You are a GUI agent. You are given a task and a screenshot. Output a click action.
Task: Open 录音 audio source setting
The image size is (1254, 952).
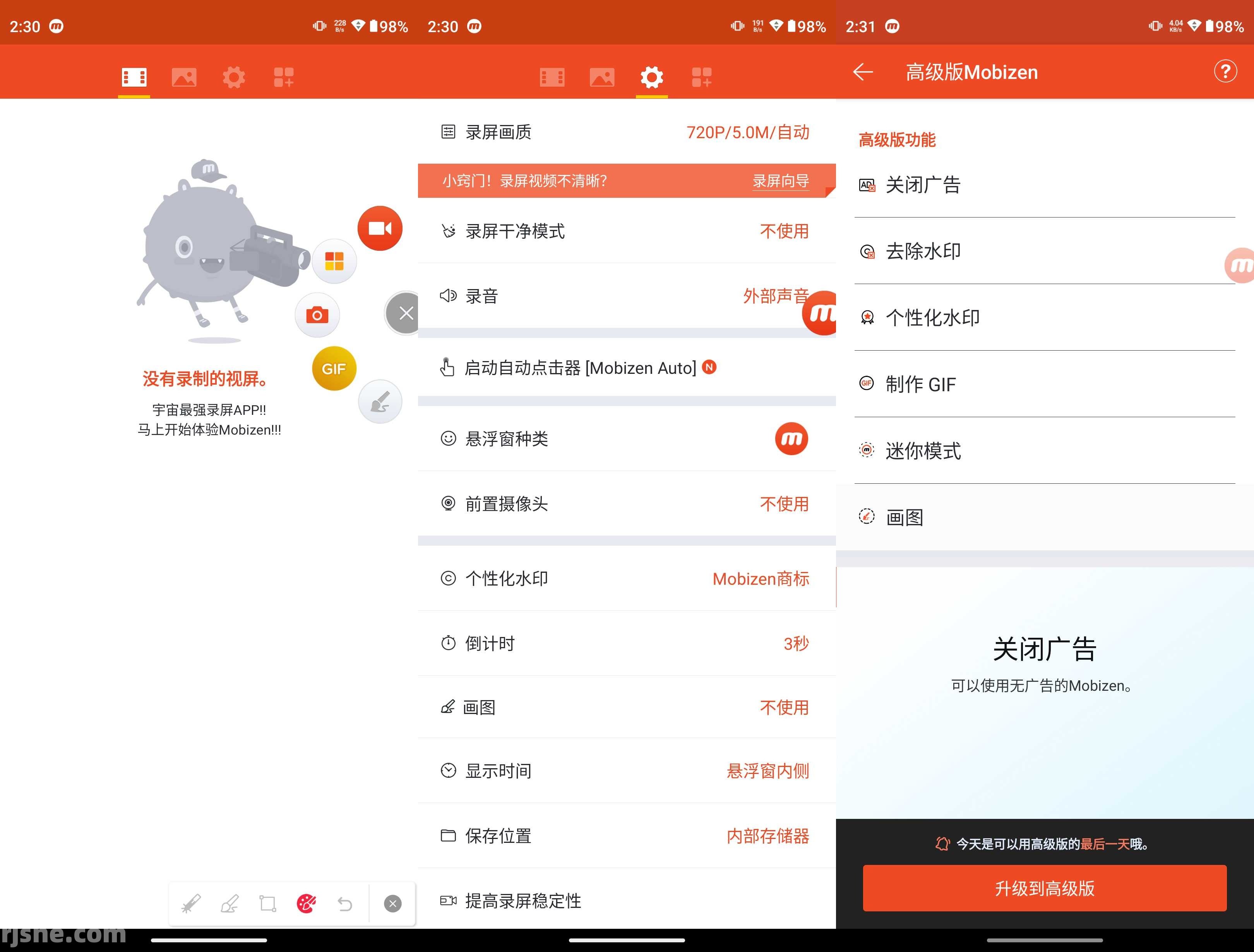tap(627, 296)
